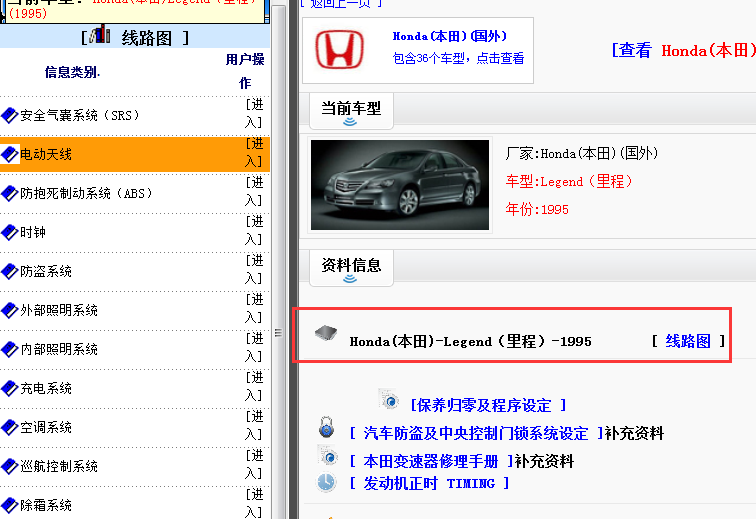
Task: Select 巡航控制系统 row text
Action: 59,466
